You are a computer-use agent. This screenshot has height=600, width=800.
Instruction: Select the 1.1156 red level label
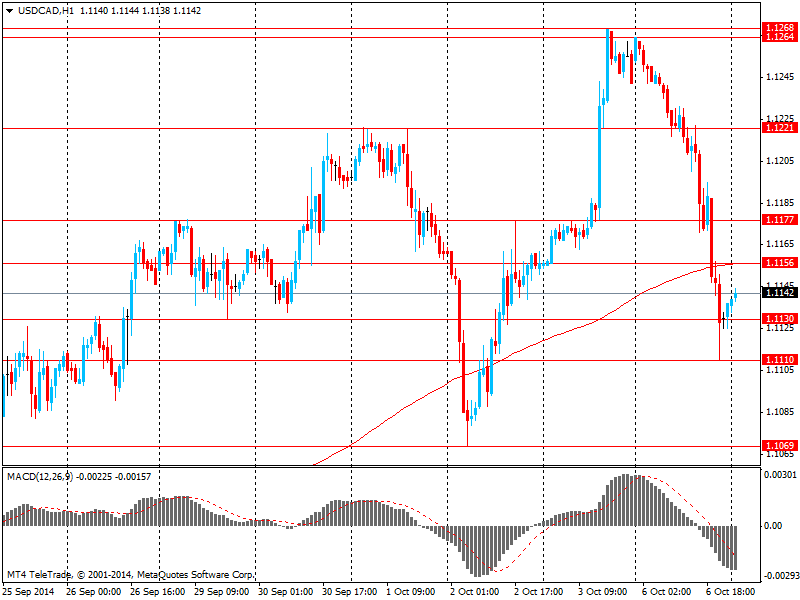click(780, 263)
